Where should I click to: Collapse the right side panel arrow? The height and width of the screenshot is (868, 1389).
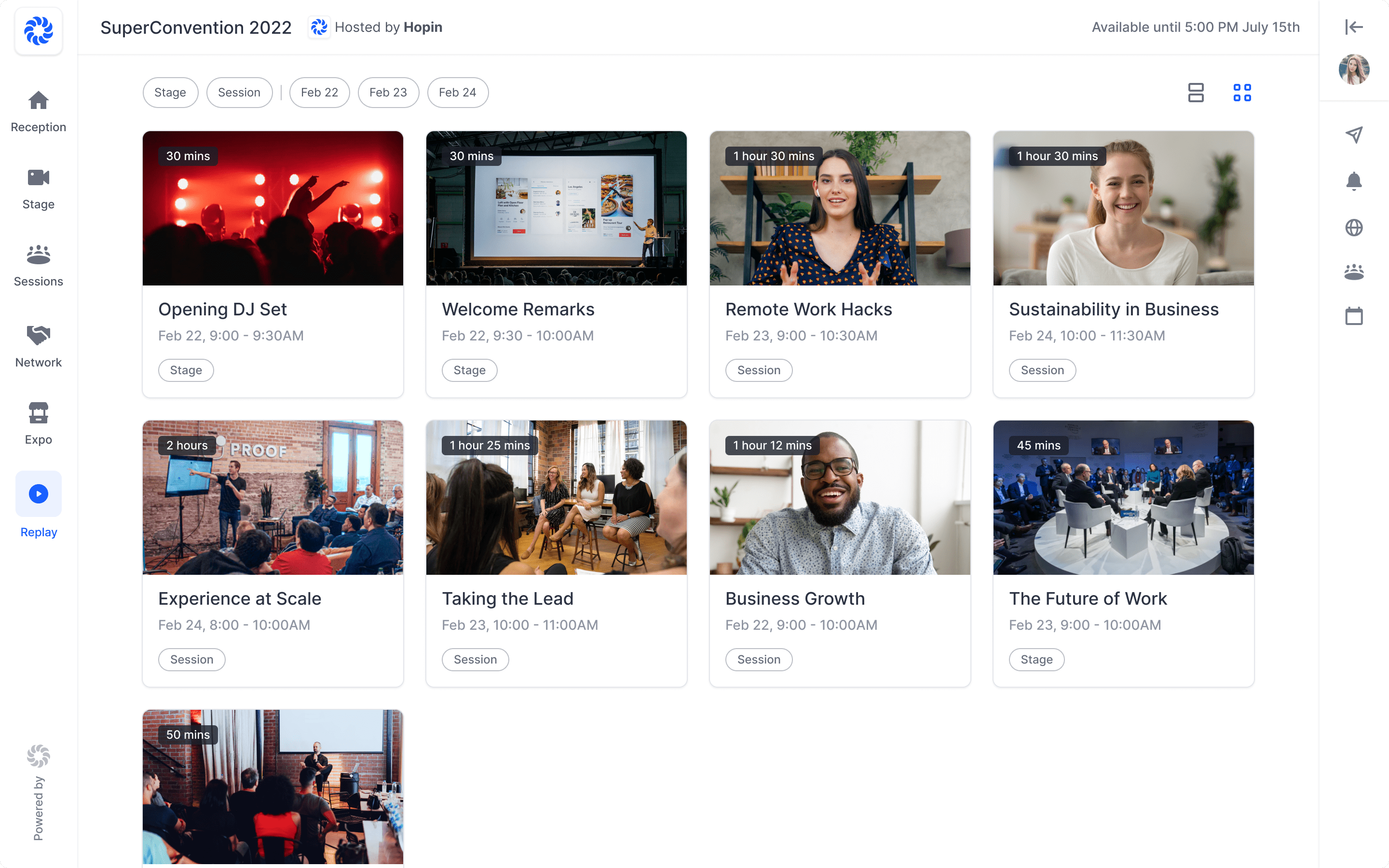tap(1353, 27)
